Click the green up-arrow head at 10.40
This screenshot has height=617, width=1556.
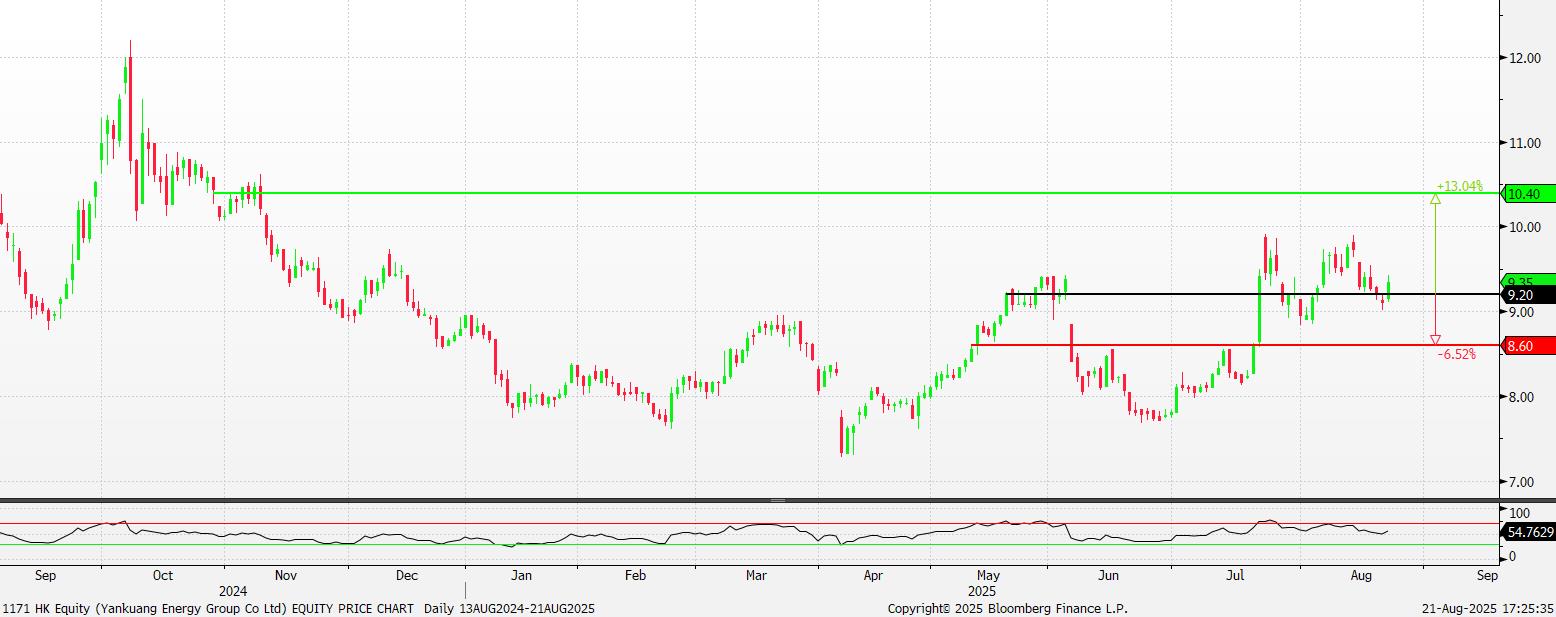pos(1436,199)
